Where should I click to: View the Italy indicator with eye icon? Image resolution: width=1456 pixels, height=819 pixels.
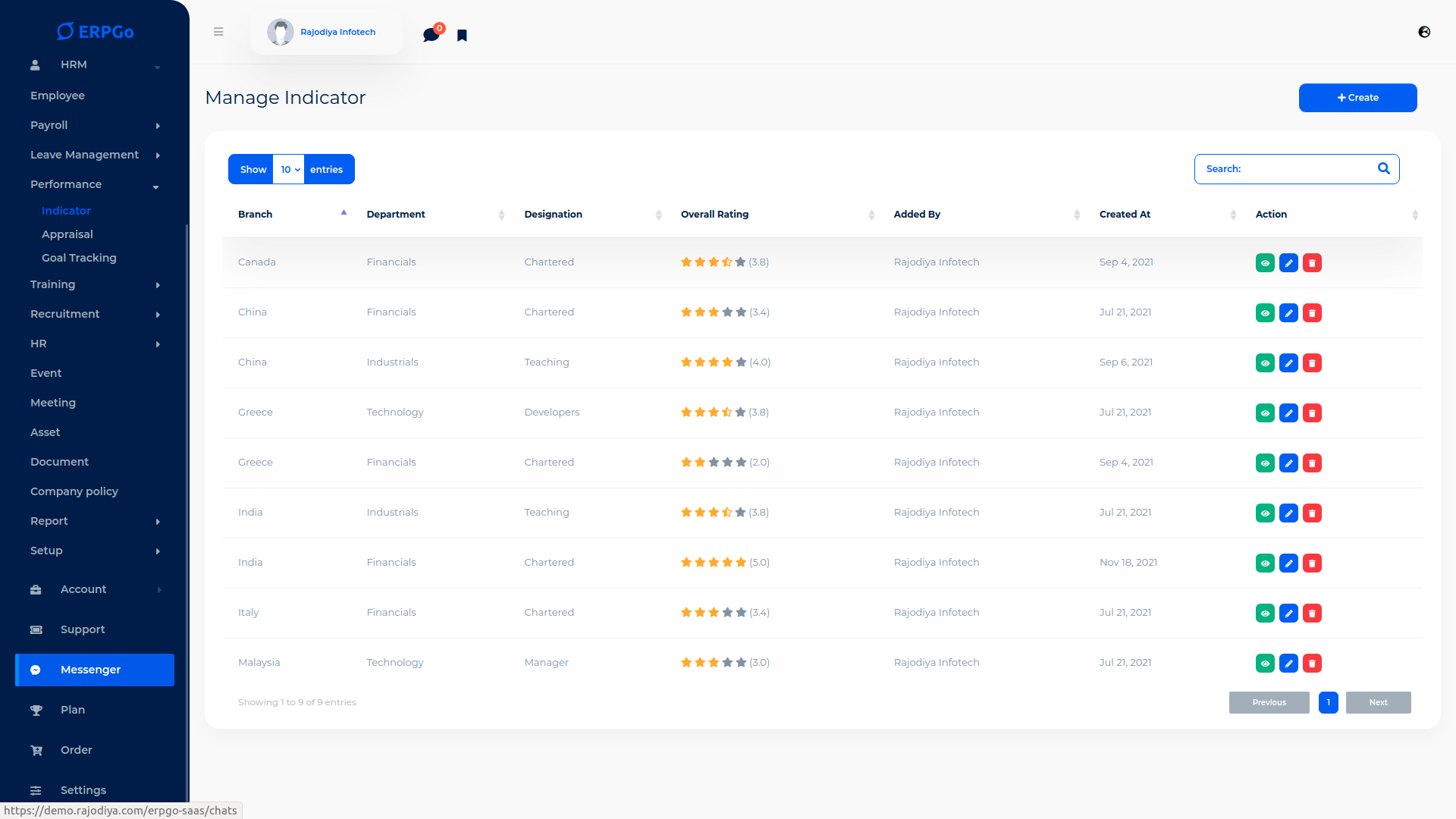pos(1265,613)
